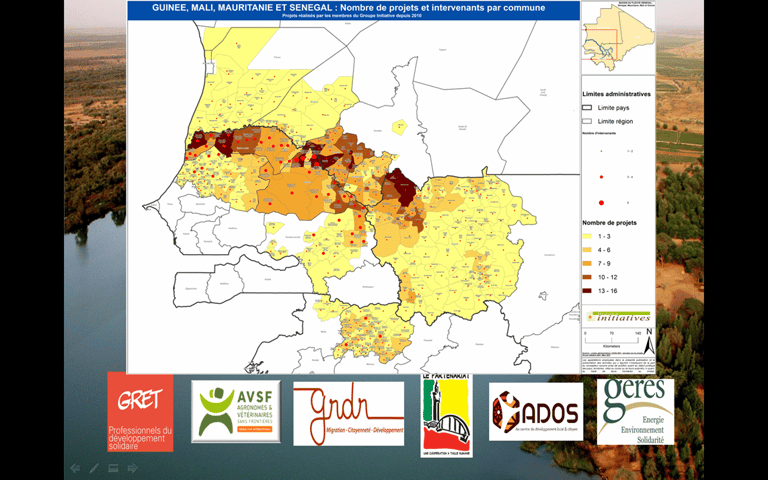Click the 10 - 12 projects color swatch
Viewport: 768px width, 480px height.
point(587,277)
